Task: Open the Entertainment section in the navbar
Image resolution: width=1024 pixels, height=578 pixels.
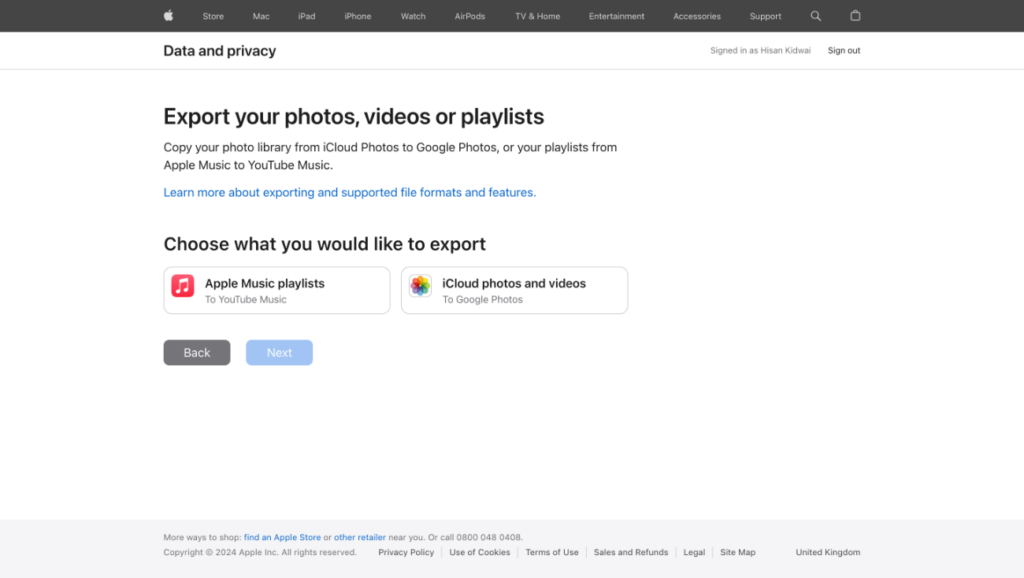Action: 616,16
